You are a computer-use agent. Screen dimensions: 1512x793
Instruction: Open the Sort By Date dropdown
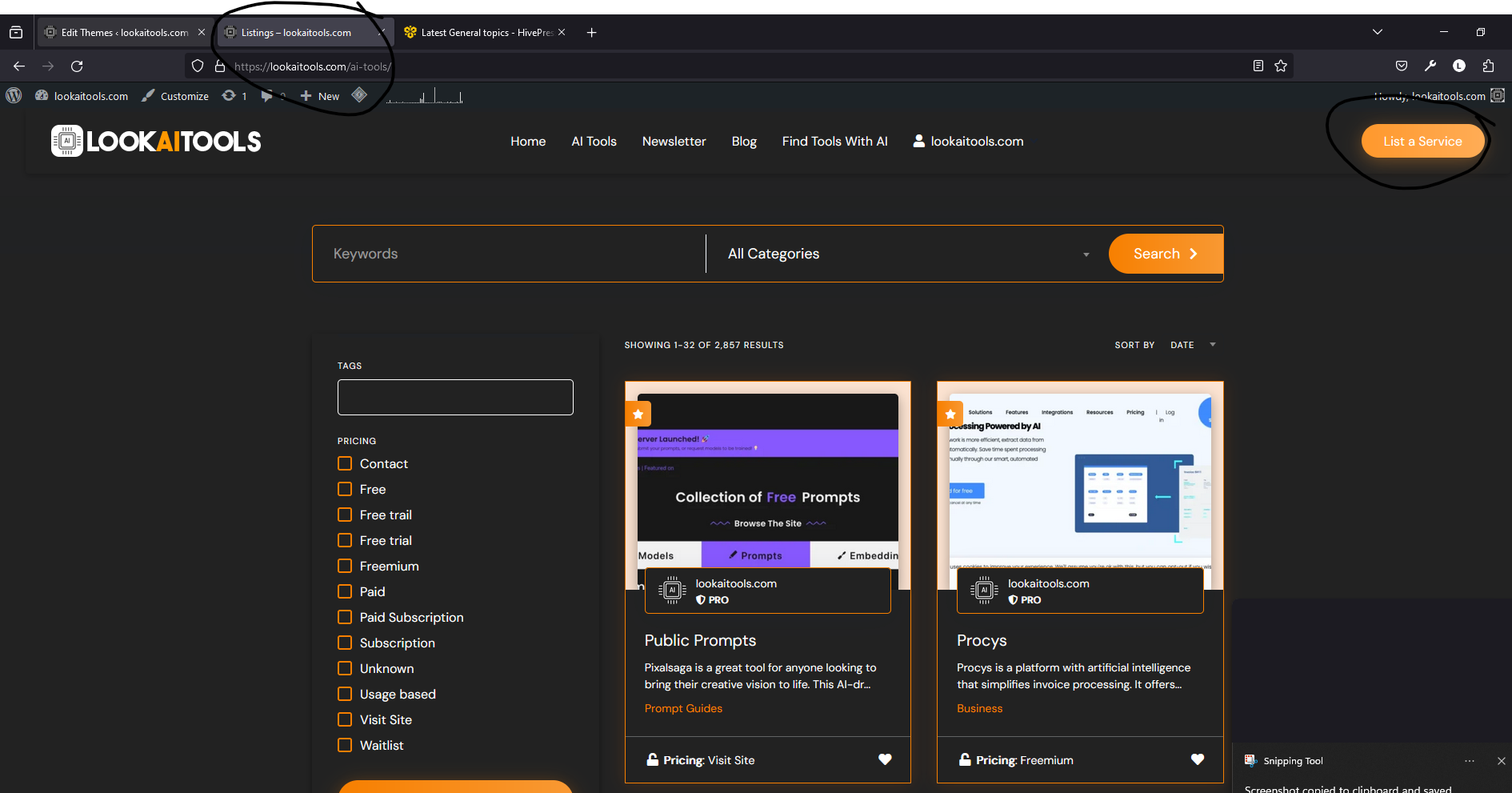pyautogui.click(x=1193, y=345)
